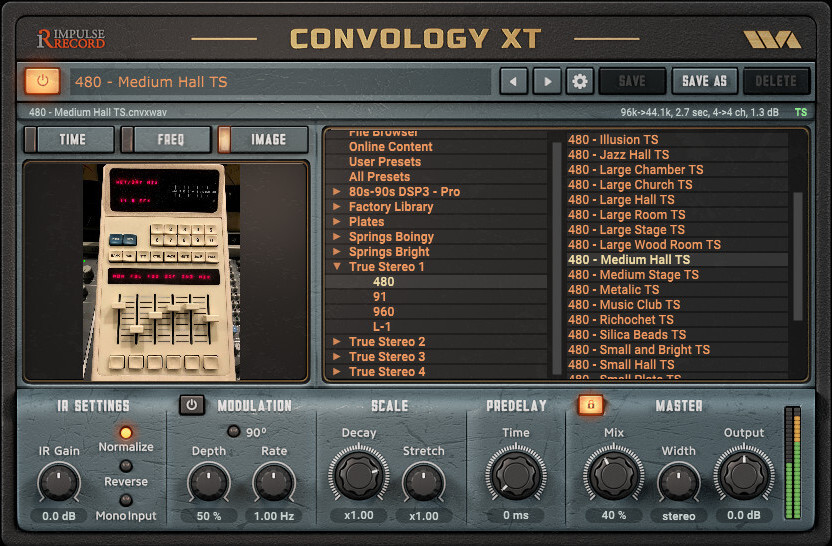Screen dimensions: 832x546
Task: Toggle the Normalize LED switch
Action: pyautogui.click(x=126, y=433)
